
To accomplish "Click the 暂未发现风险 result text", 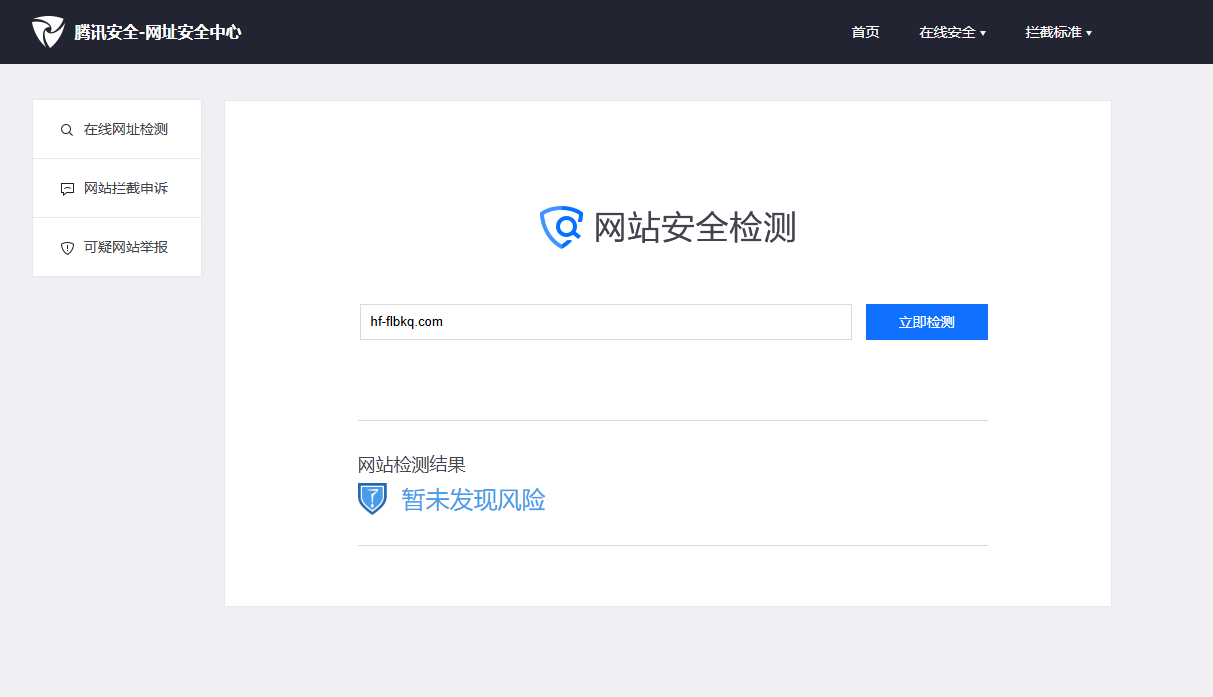I will point(474,500).
